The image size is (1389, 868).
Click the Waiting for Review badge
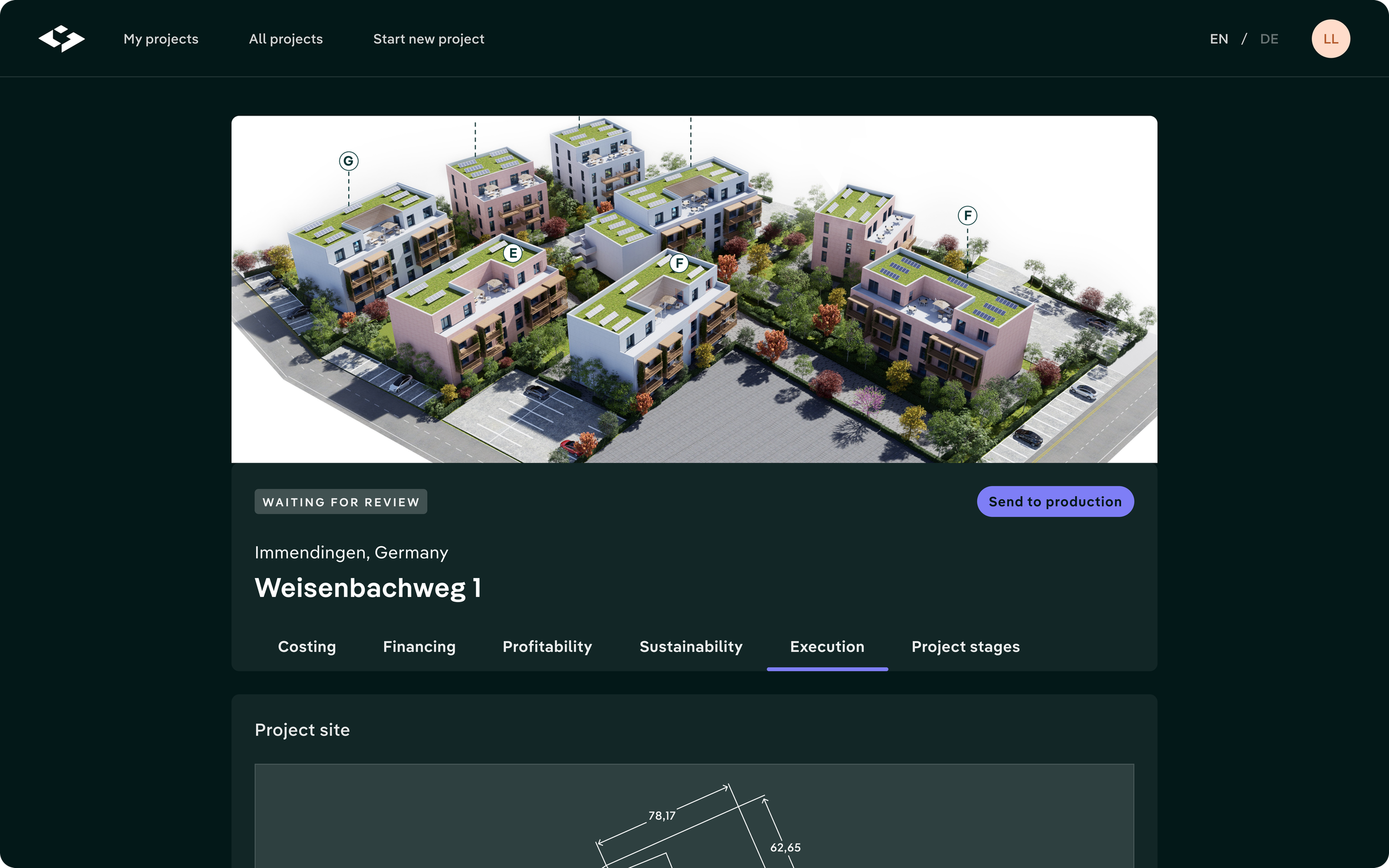click(341, 501)
